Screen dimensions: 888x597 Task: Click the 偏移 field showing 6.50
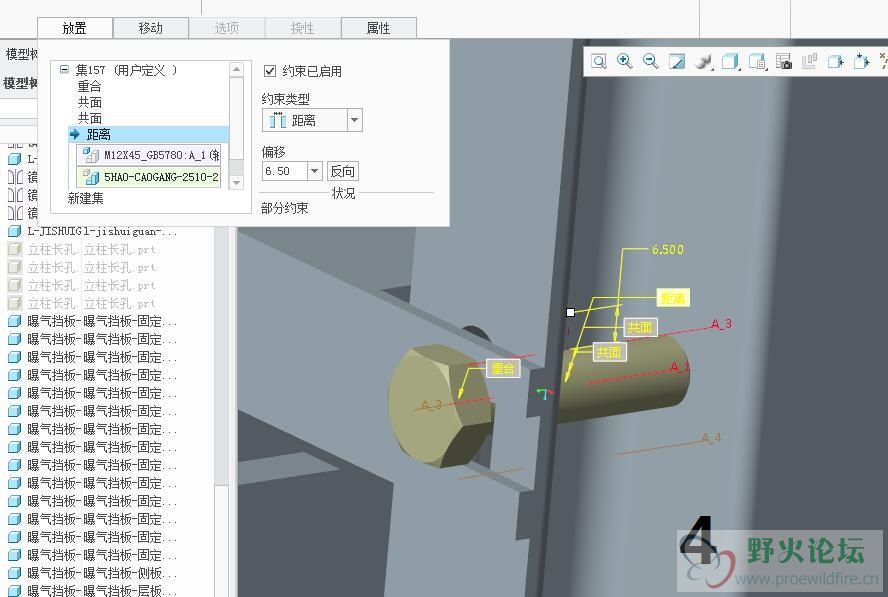coord(285,170)
